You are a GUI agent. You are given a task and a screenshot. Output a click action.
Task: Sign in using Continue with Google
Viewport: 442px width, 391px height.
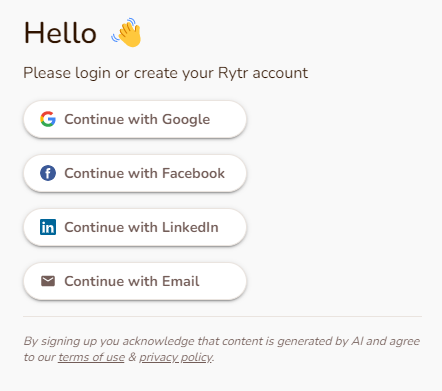[x=135, y=119]
